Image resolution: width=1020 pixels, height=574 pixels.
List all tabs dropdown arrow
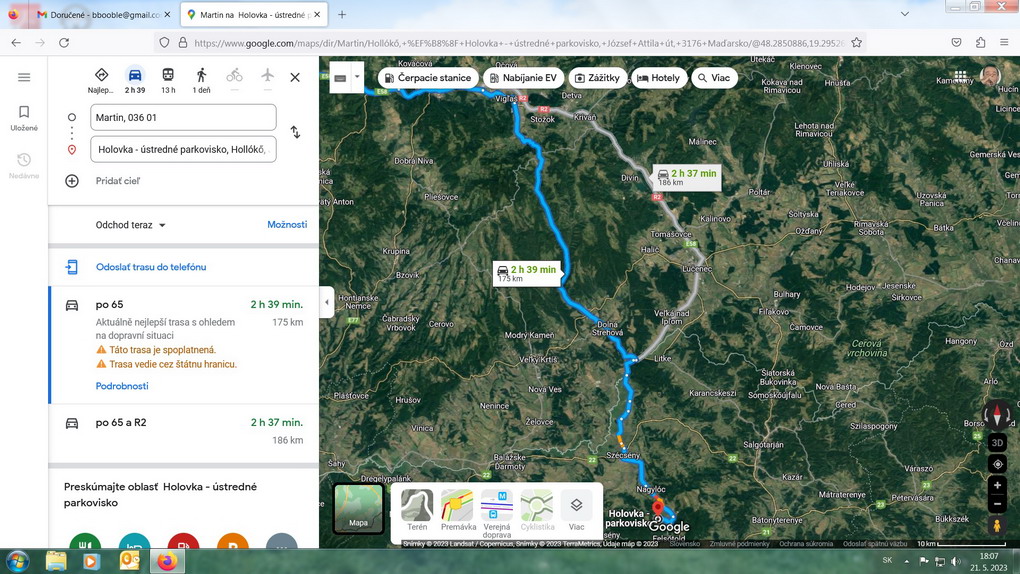coord(904,14)
